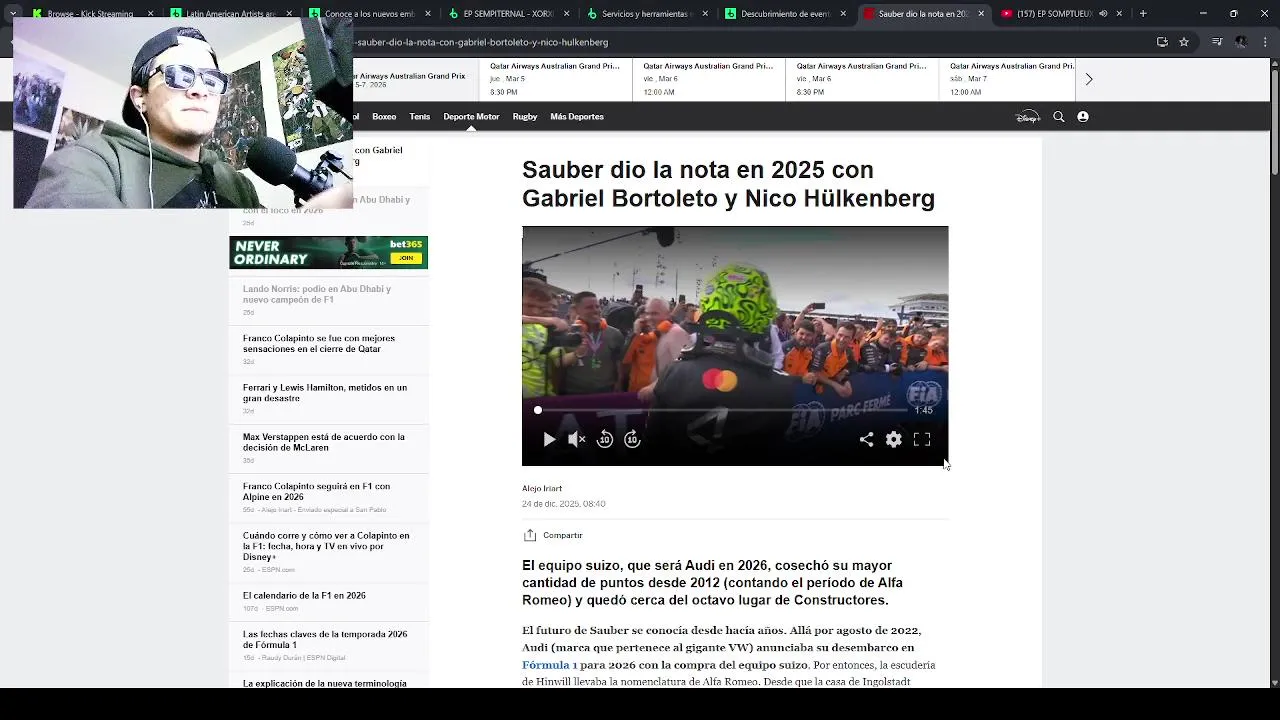Open author Alejo Iriart link
1280x720 pixels.
542,488
